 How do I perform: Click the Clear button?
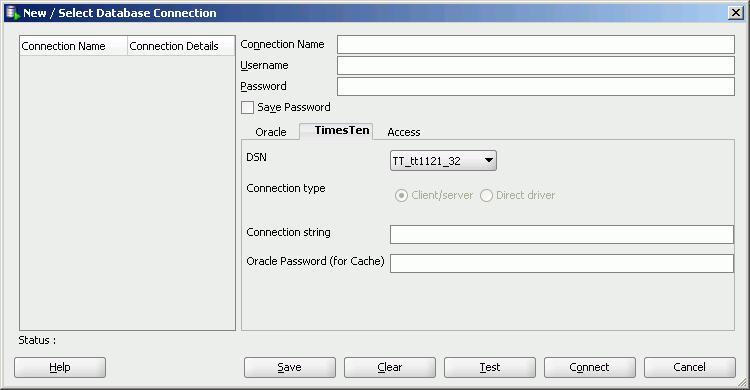click(x=390, y=368)
